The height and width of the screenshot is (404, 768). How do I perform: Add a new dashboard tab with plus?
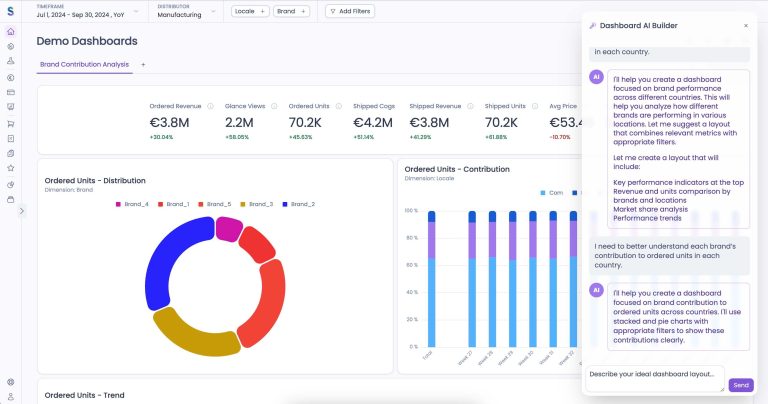[143, 63]
